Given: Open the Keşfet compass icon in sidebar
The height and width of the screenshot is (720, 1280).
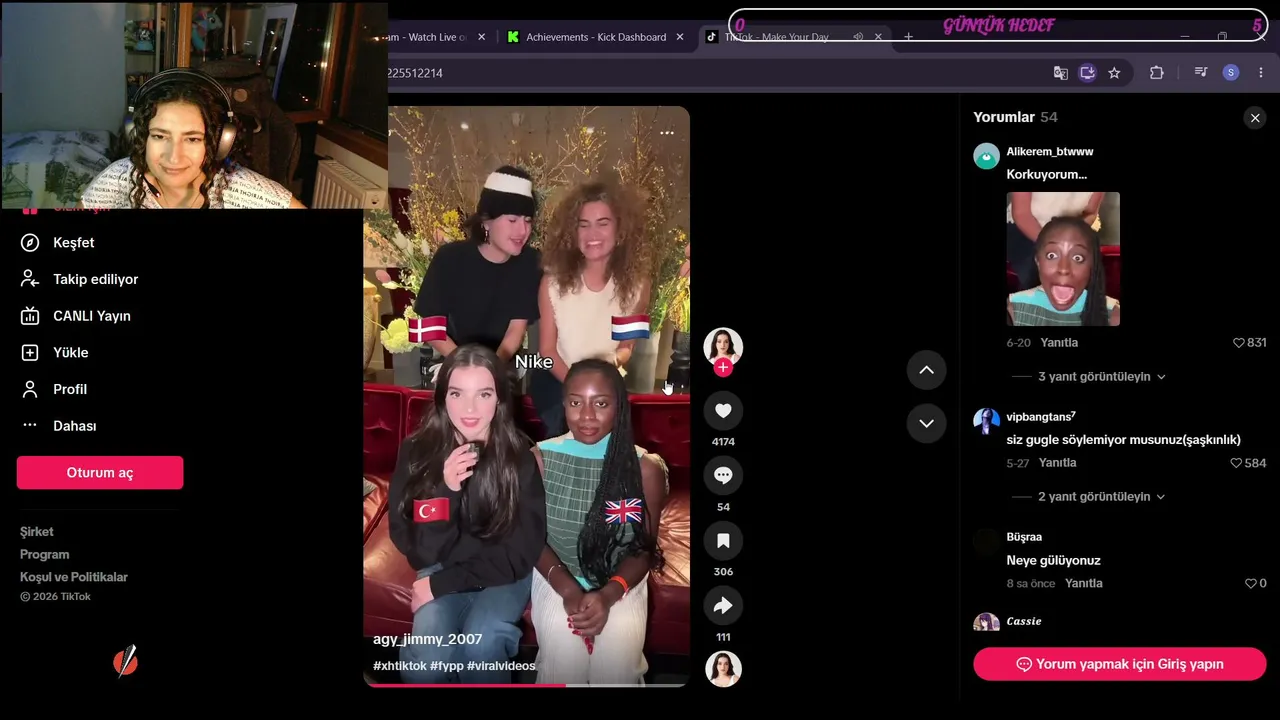Looking at the screenshot, I should [30, 243].
